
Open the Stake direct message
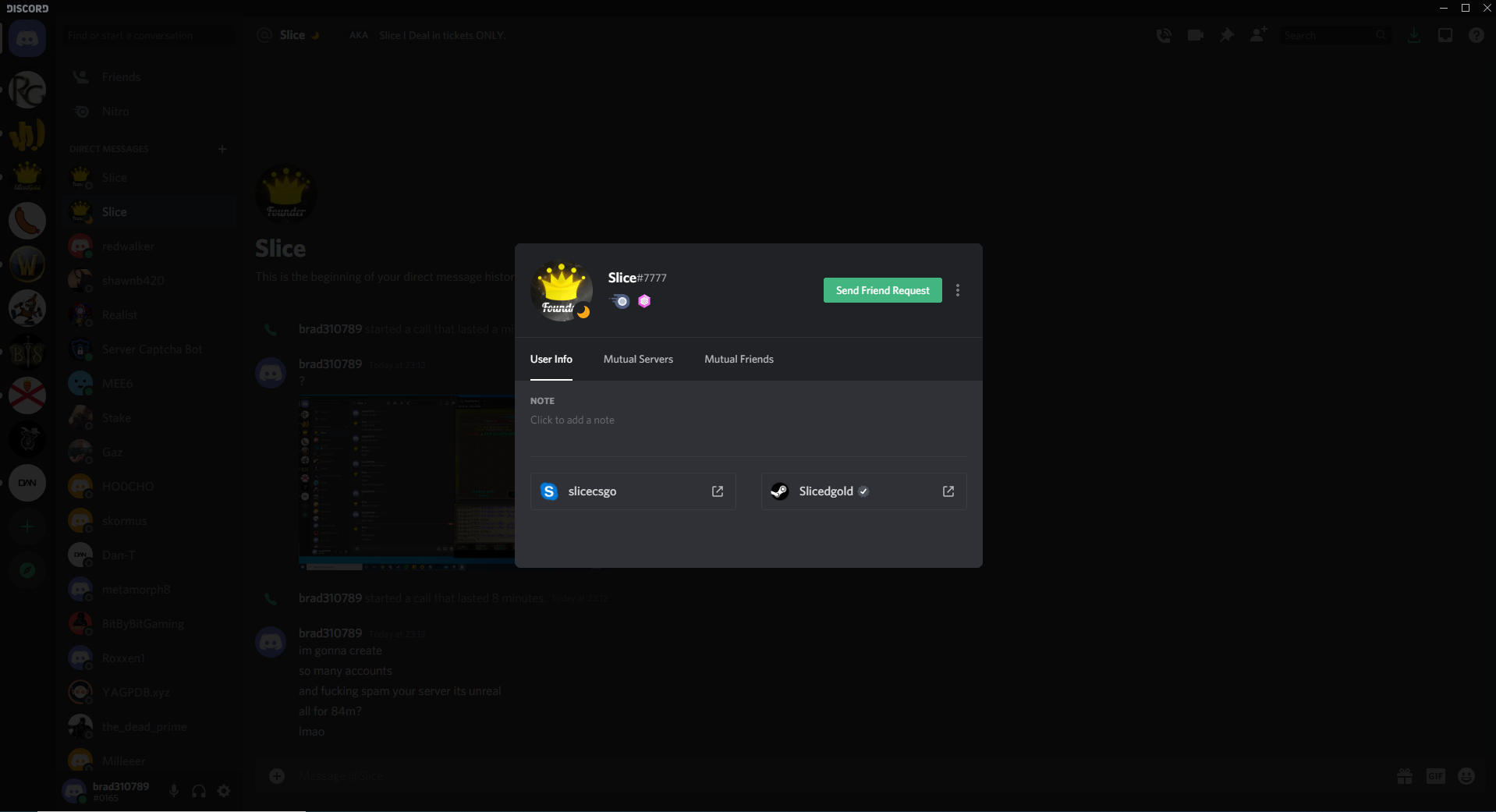(x=149, y=418)
